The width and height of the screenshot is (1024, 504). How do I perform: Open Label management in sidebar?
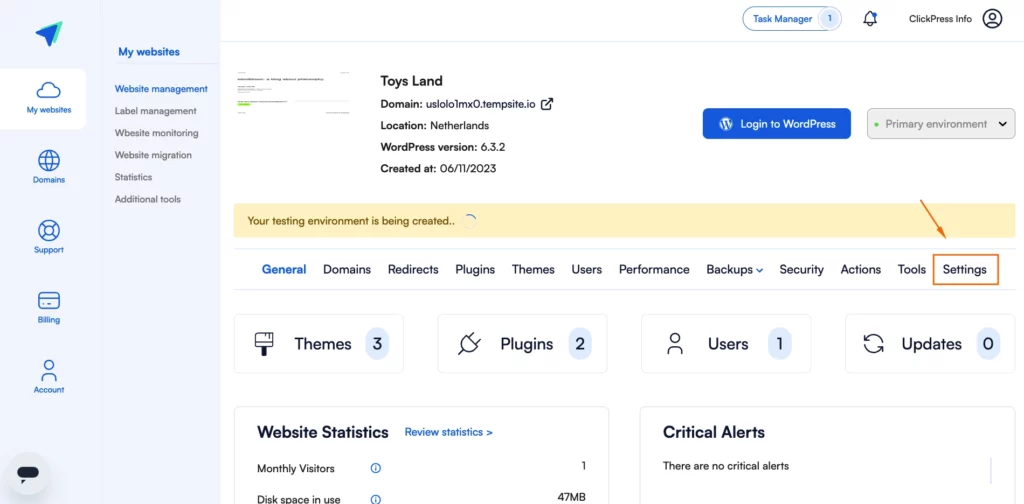155,111
